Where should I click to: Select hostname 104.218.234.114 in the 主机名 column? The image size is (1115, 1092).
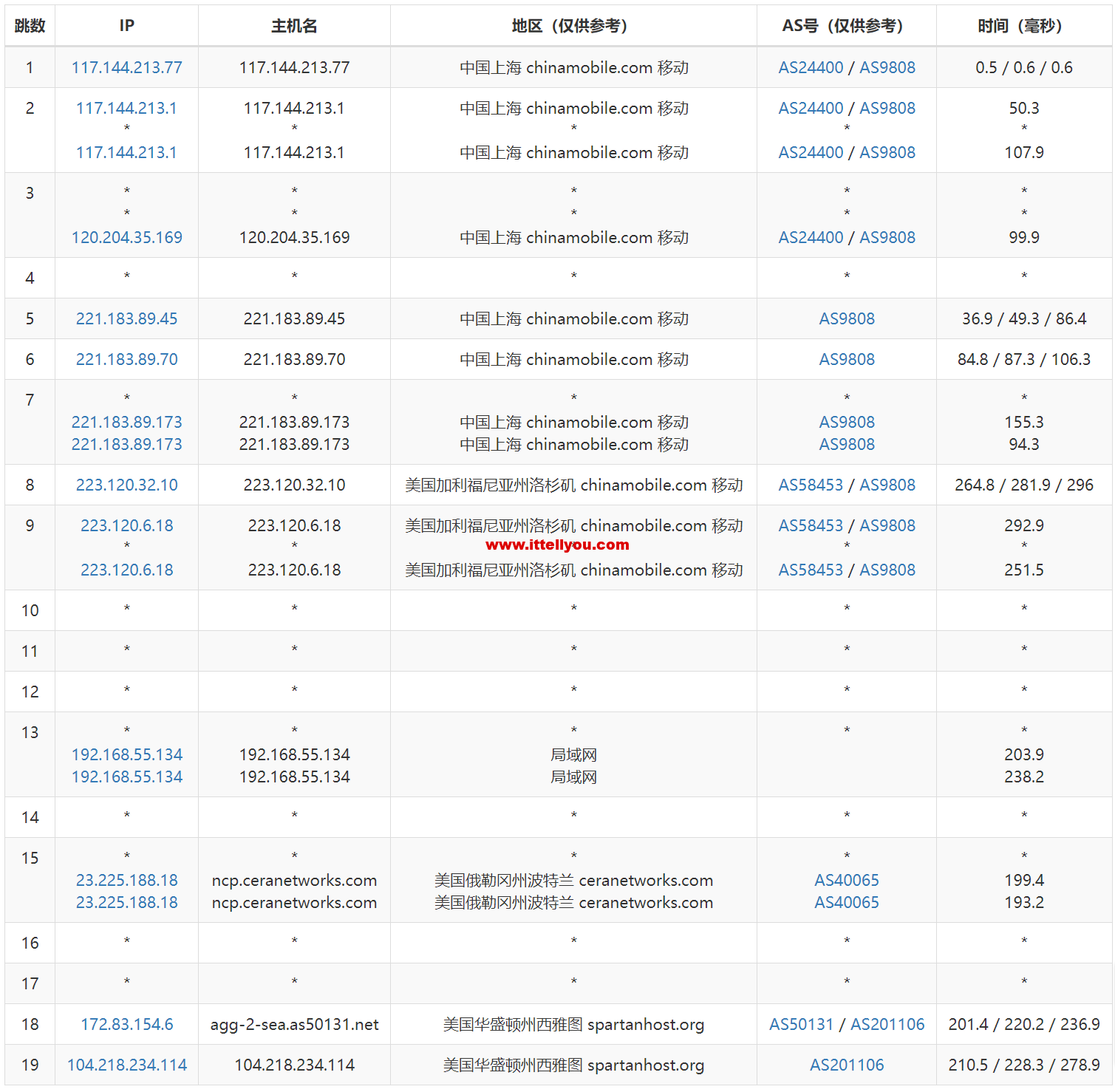294,1065
